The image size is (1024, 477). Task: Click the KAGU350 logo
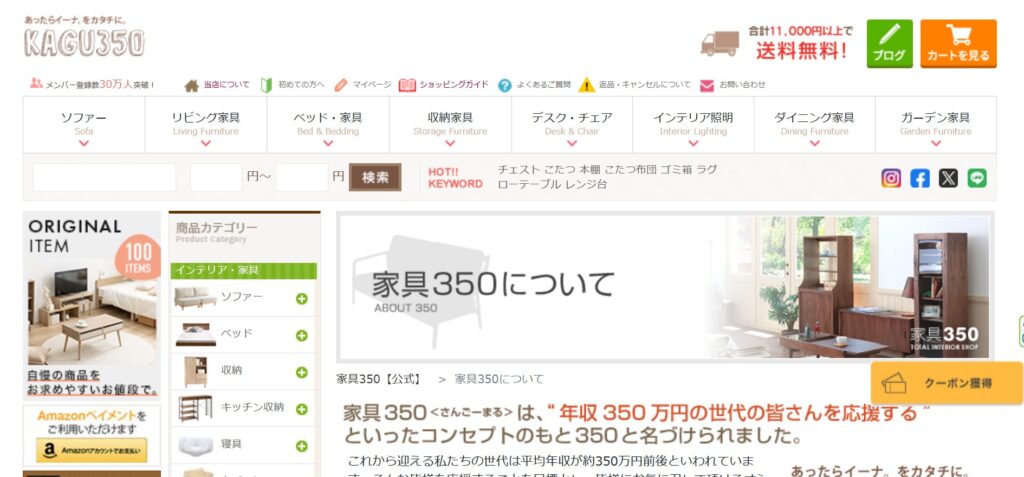[x=84, y=38]
